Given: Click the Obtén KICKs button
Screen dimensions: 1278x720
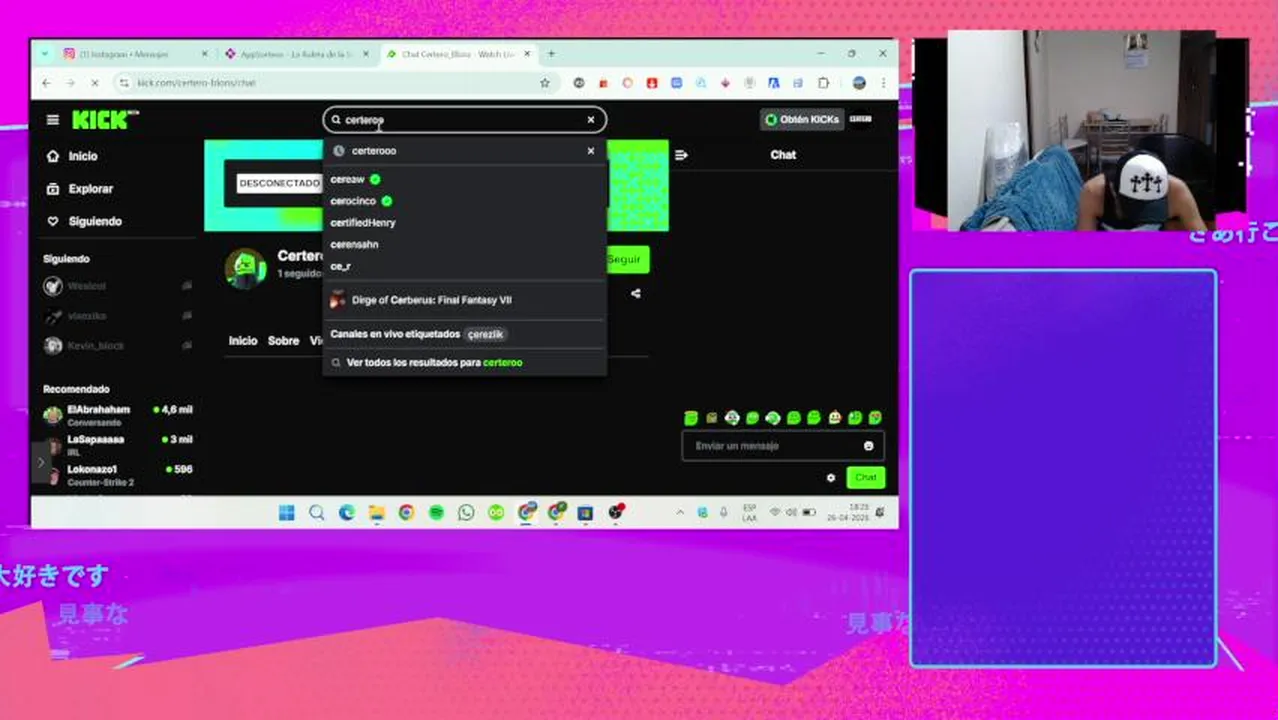Looking at the screenshot, I should (x=801, y=120).
